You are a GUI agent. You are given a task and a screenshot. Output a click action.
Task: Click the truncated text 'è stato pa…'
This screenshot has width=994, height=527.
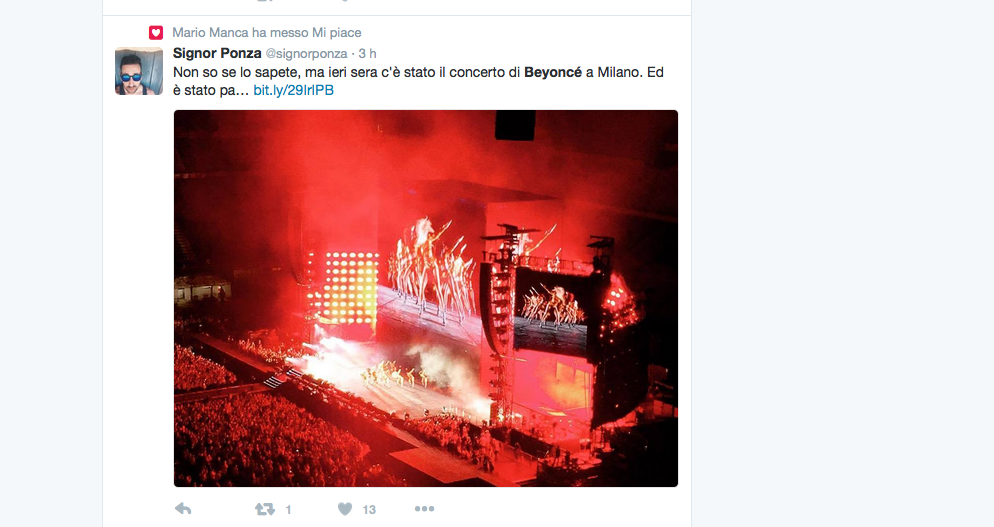pos(211,90)
